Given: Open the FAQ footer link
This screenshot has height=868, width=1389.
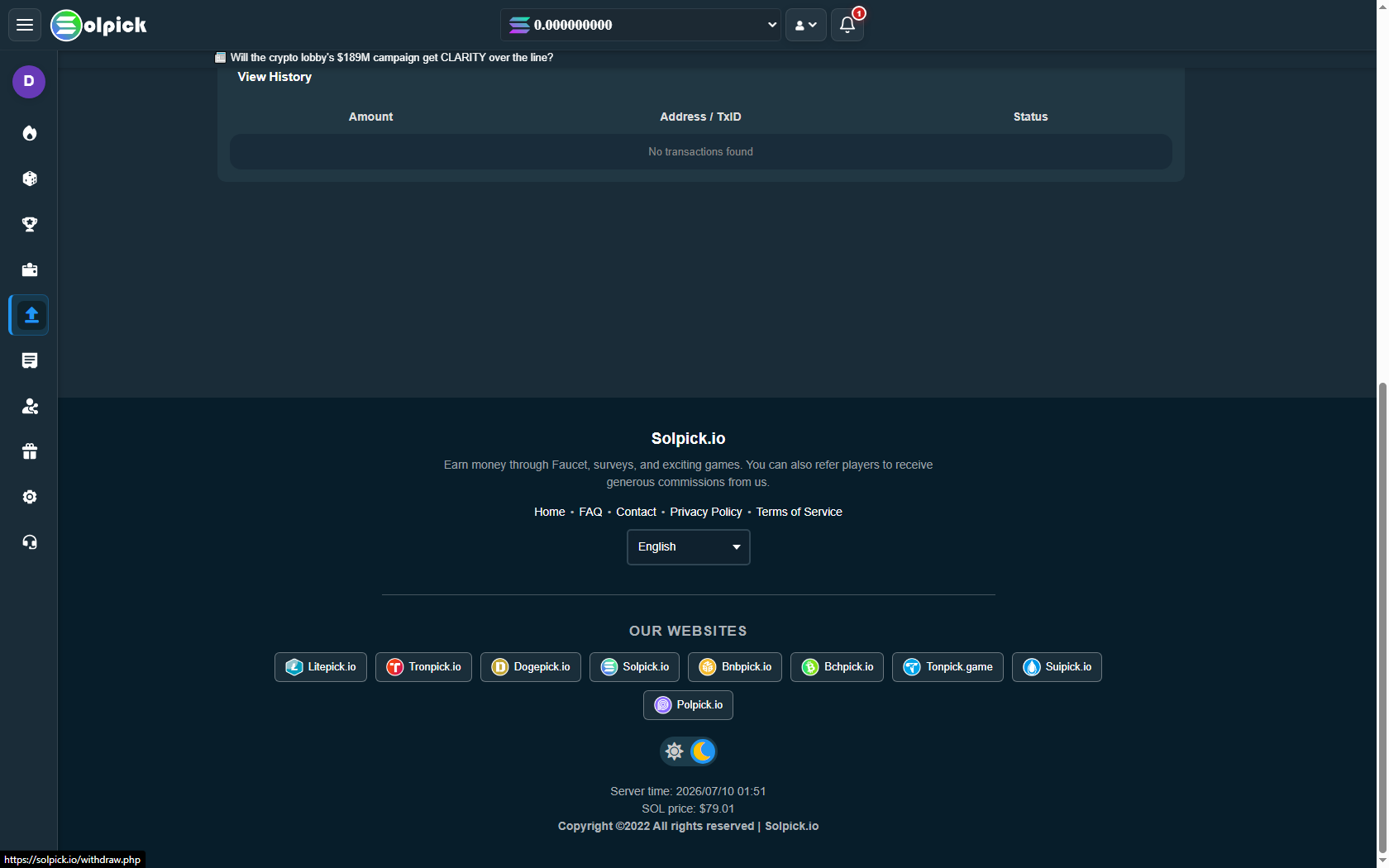Looking at the screenshot, I should pos(590,512).
